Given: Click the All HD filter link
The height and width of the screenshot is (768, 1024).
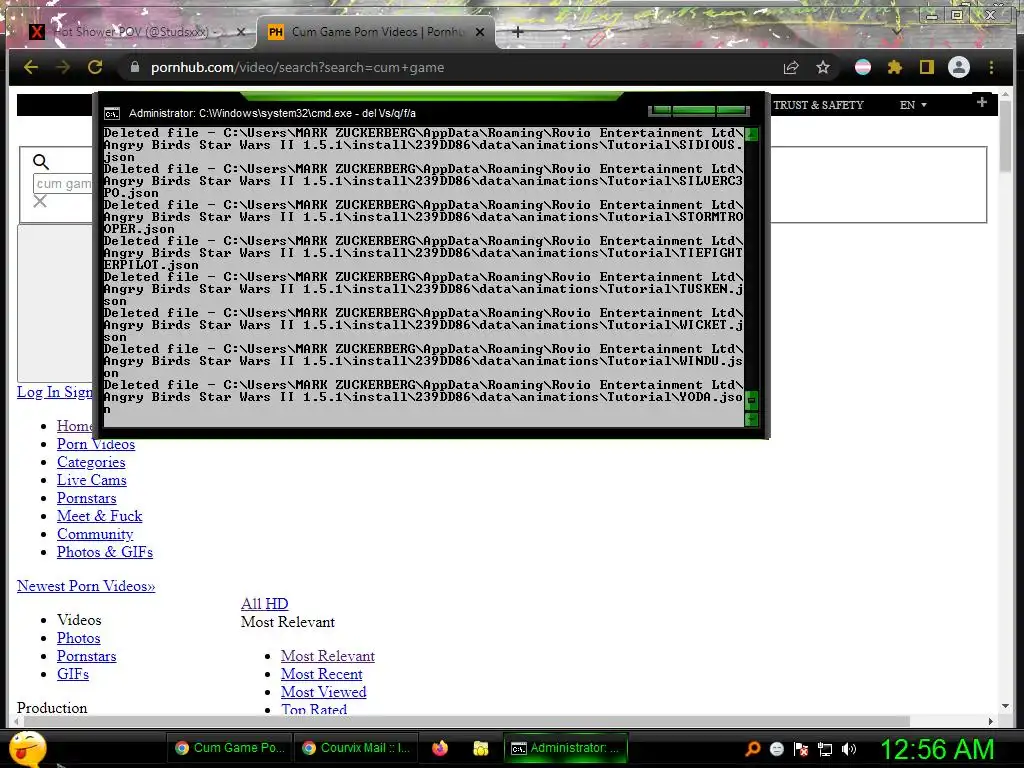Looking at the screenshot, I should pos(264,603).
